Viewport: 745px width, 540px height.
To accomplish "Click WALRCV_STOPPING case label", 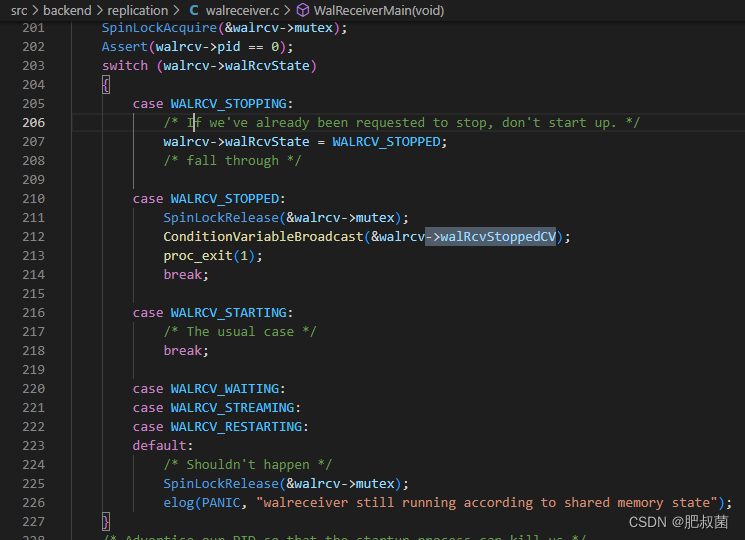I will pyautogui.click(x=229, y=104).
